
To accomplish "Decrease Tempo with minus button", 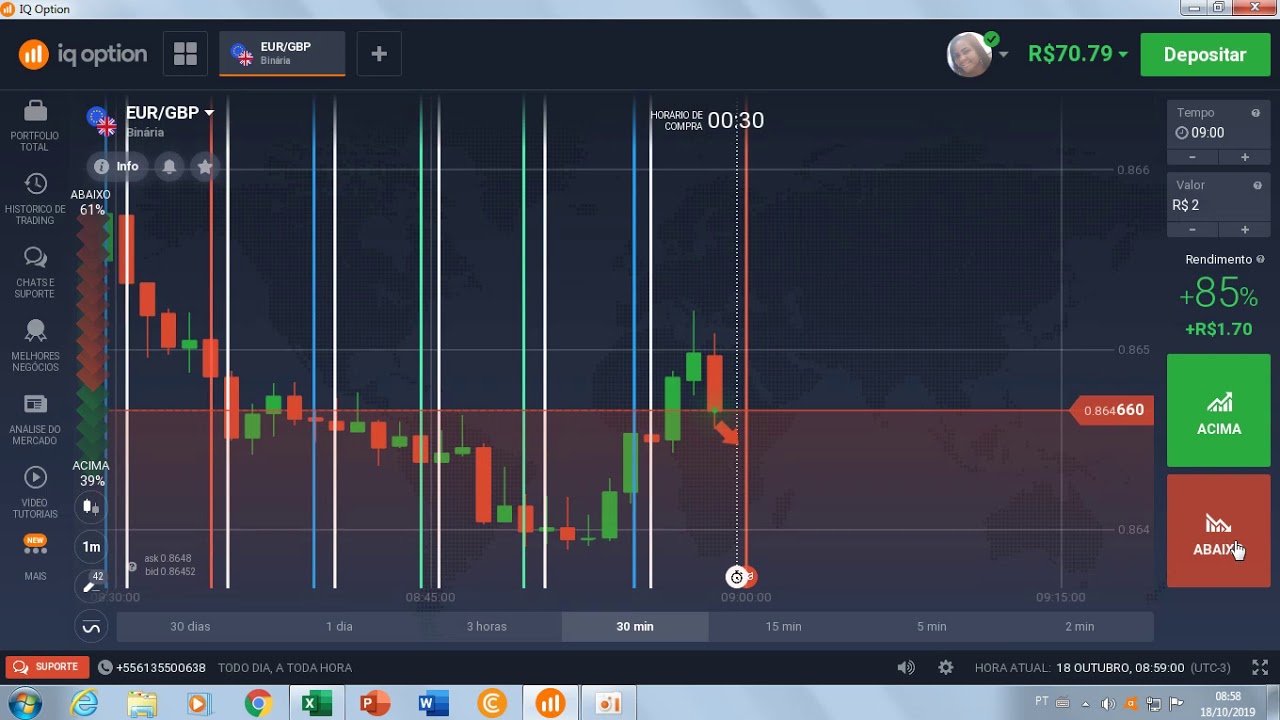I will coord(1193,157).
